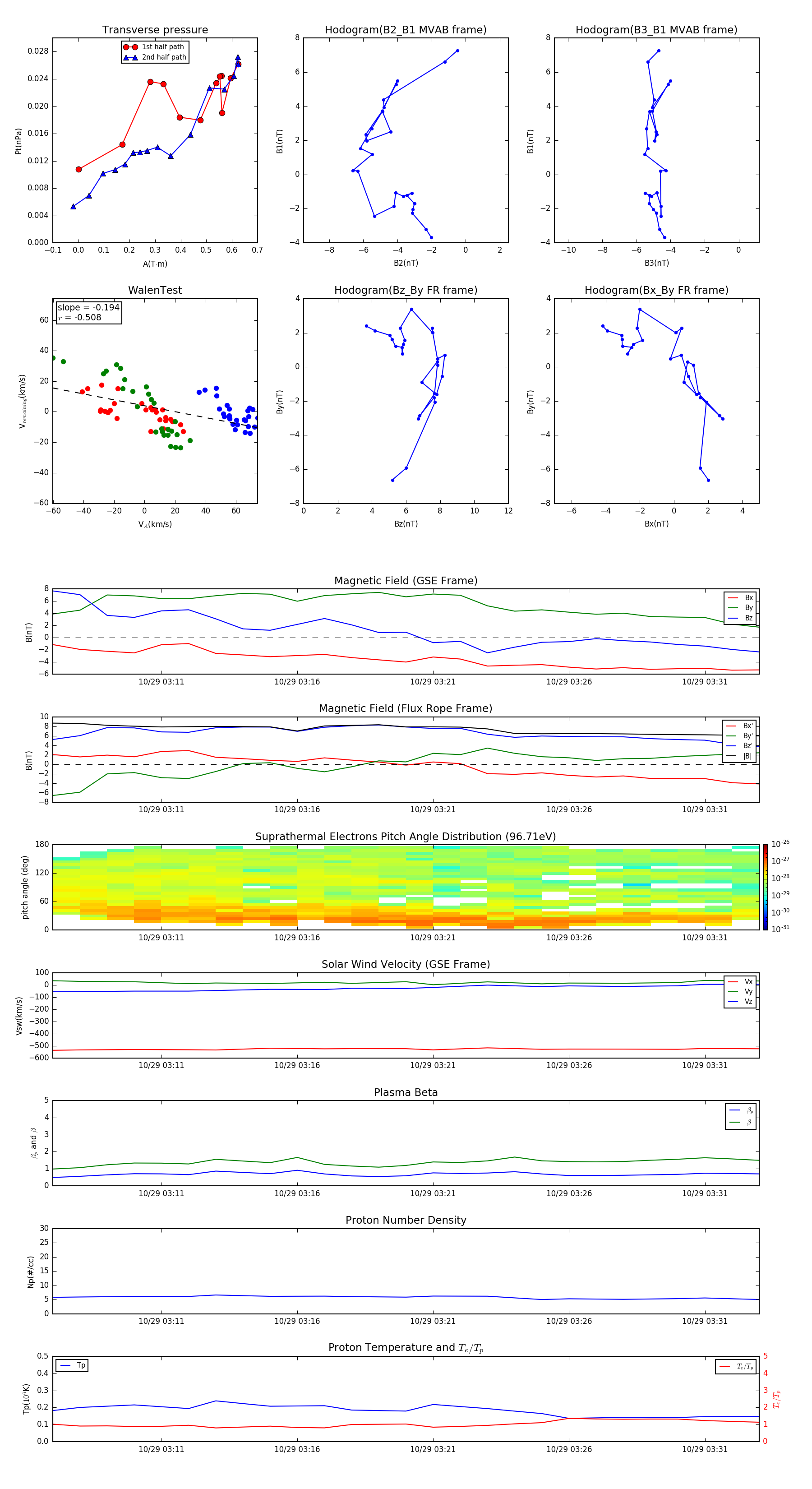This screenshot has height=1489, width=812.
Task: Click '10/29 03:21' tick under Flux Rope panel
Action: [x=433, y=810]
